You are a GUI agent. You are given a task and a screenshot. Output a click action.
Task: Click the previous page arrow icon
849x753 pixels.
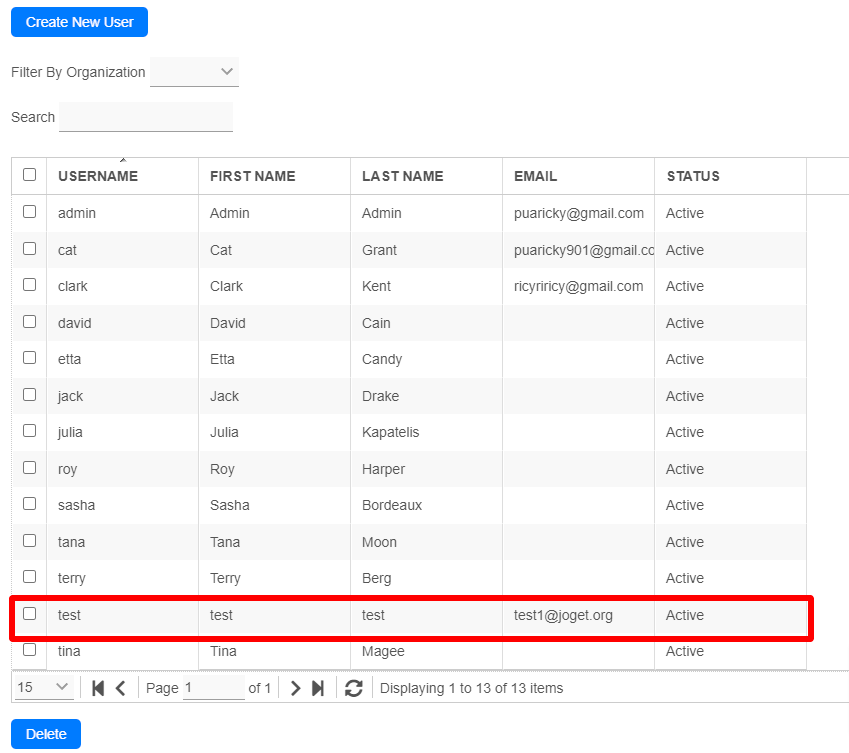pyautogui.click(x=121, y=688)
